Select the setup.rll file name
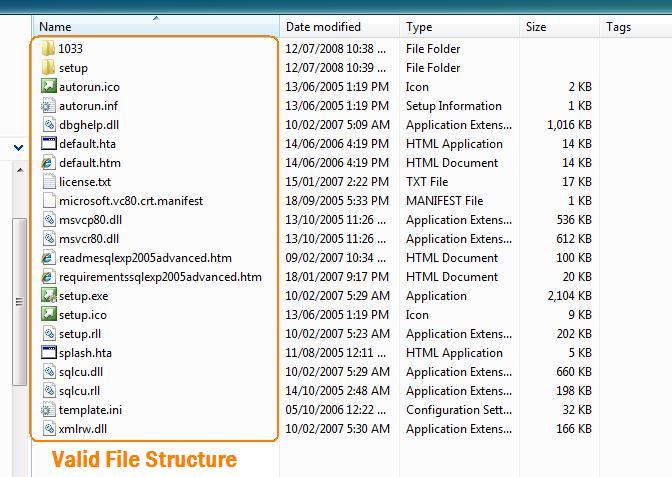Viewport: 672px width, 477px height. 80,333
